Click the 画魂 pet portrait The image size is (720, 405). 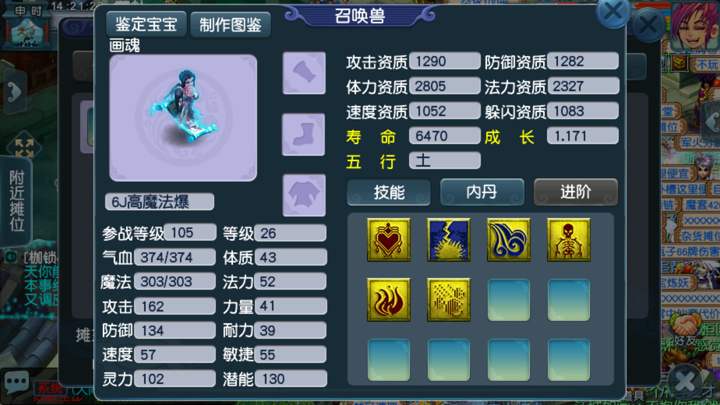(x=183, y=118)
